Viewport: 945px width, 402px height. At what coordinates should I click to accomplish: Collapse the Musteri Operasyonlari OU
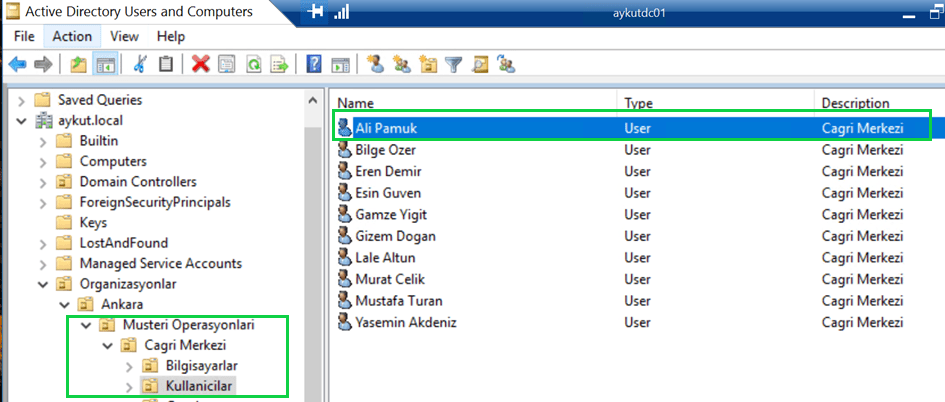pos(85,325)
